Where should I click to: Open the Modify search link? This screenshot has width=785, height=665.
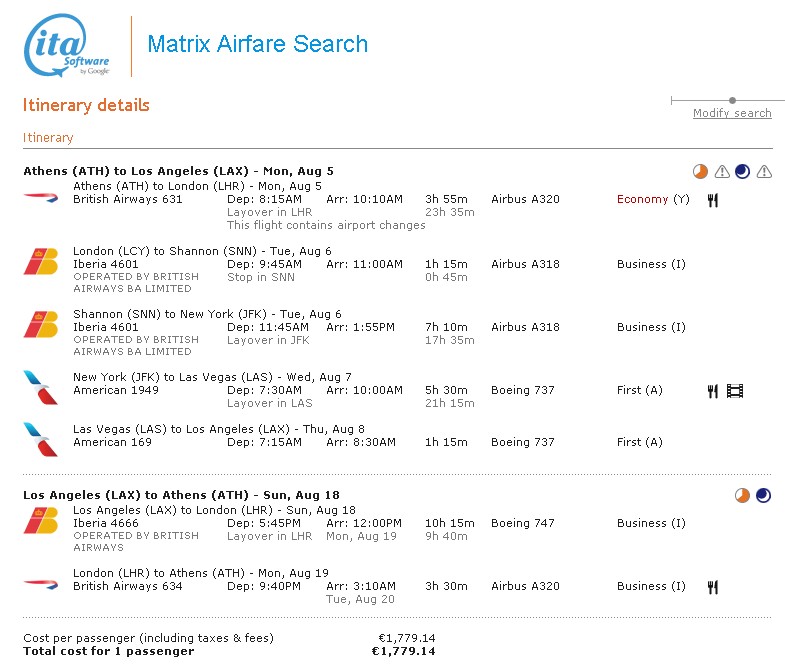[732, 113]
